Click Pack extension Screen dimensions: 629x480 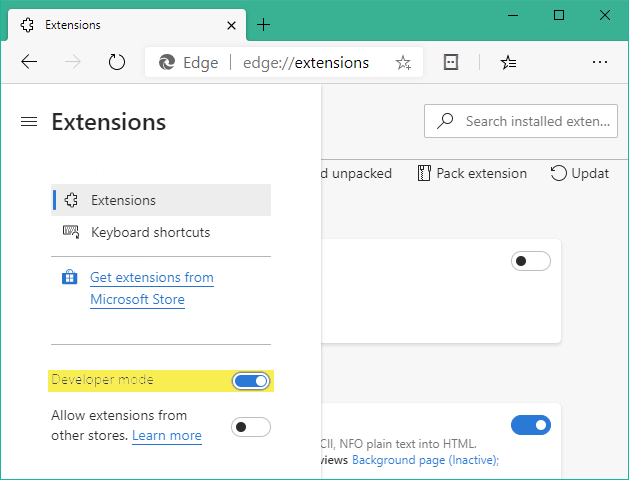472,173
